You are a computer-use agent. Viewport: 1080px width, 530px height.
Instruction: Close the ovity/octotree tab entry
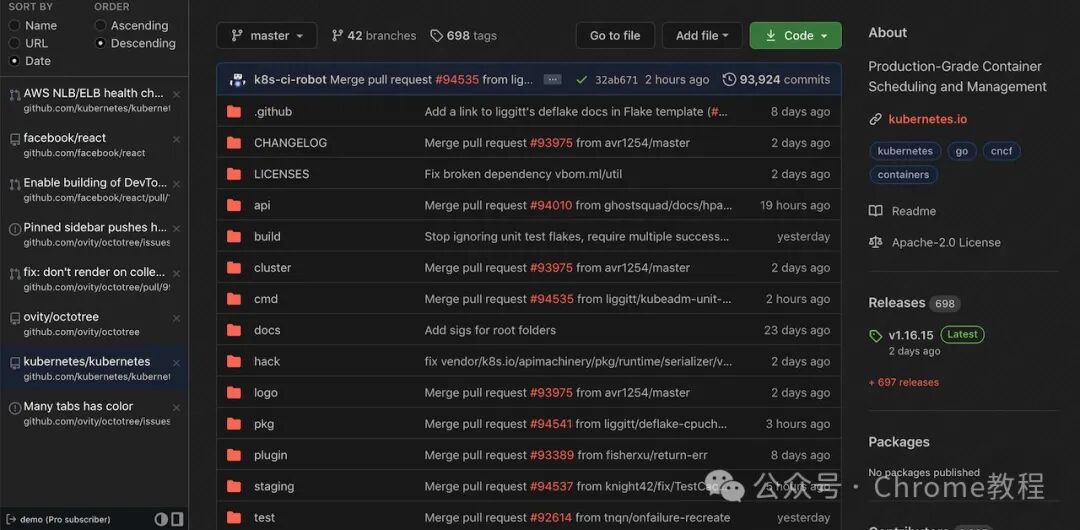(176, 318)
